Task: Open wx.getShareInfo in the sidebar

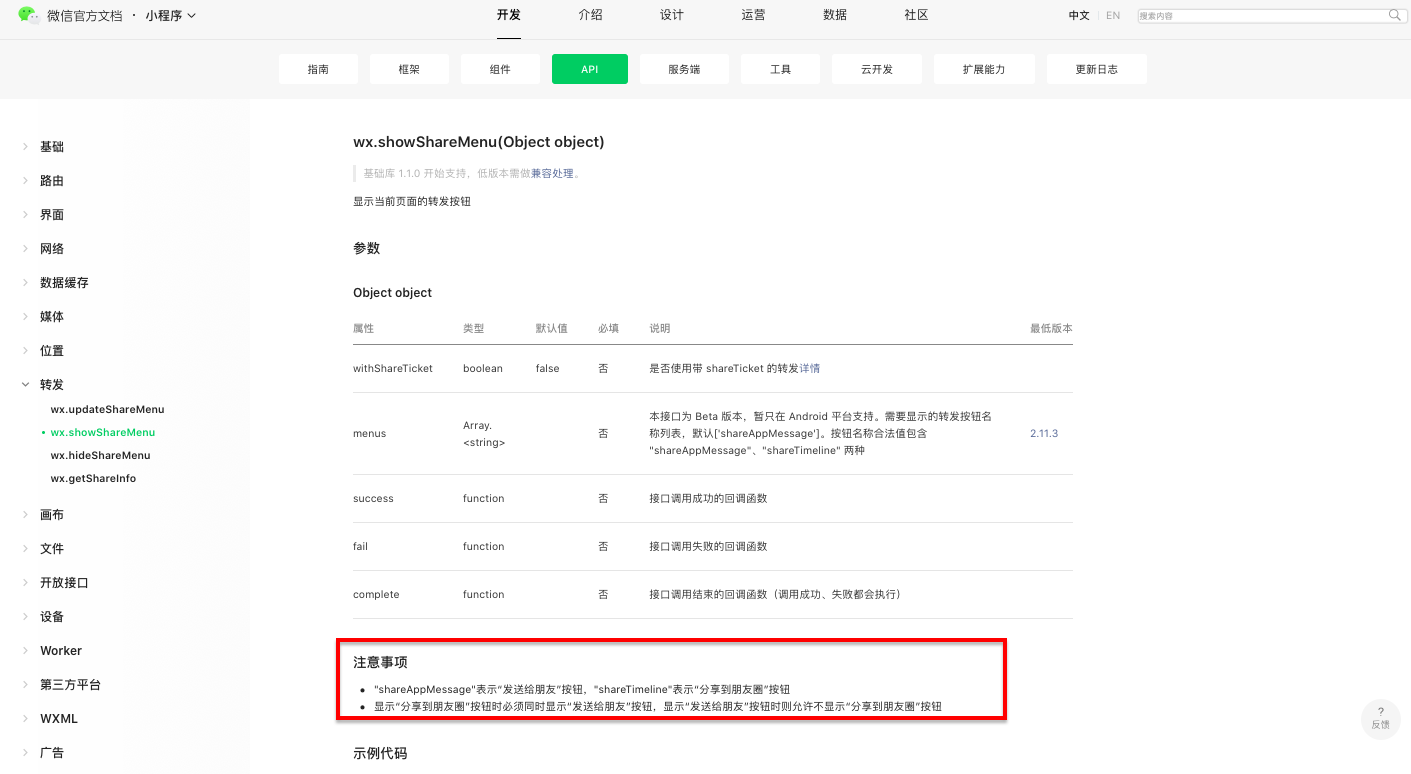Action: click(x=93, y=478)
